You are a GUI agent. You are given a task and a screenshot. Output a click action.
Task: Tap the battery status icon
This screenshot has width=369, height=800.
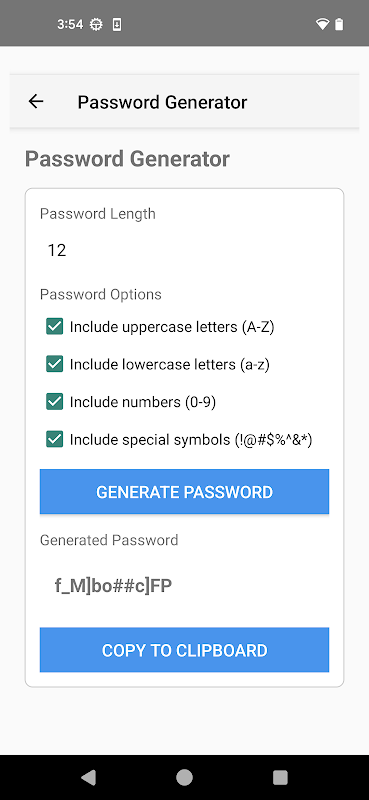point(339,24)
